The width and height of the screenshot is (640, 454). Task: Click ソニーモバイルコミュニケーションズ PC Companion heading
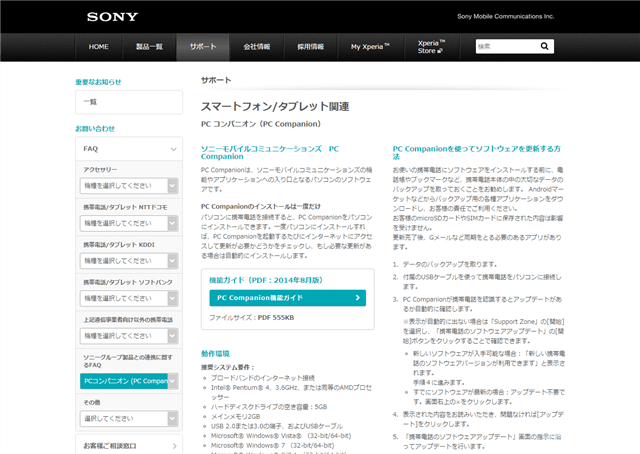(x=270, y=152)
